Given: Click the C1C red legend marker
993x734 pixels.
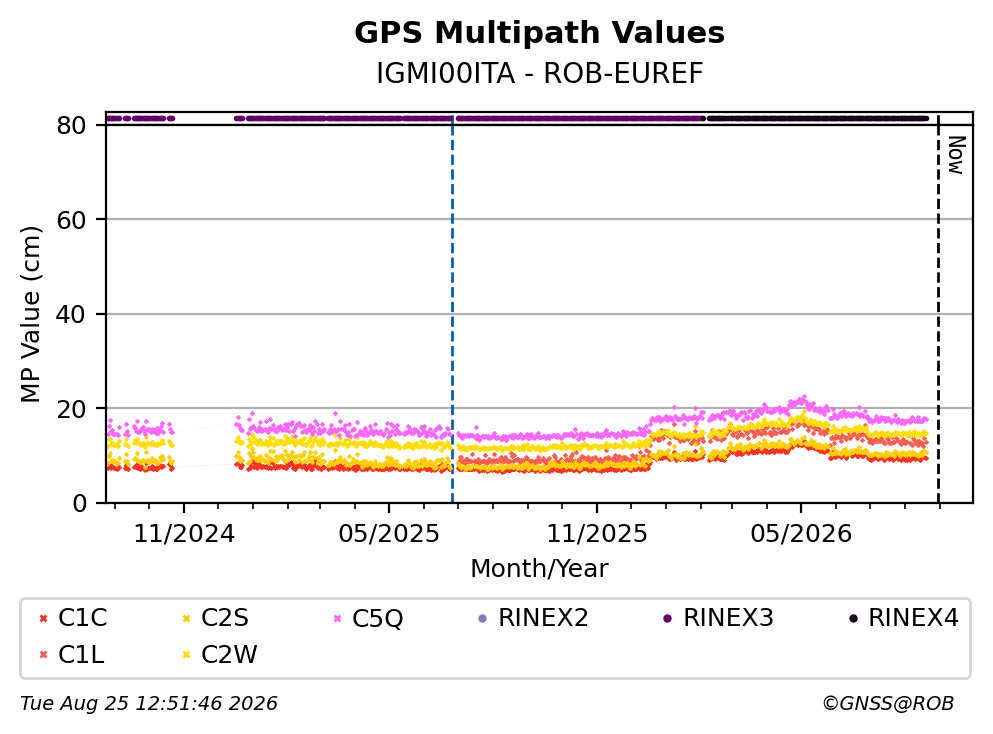Looking at the screenshot, I should [x=43, y=619].
